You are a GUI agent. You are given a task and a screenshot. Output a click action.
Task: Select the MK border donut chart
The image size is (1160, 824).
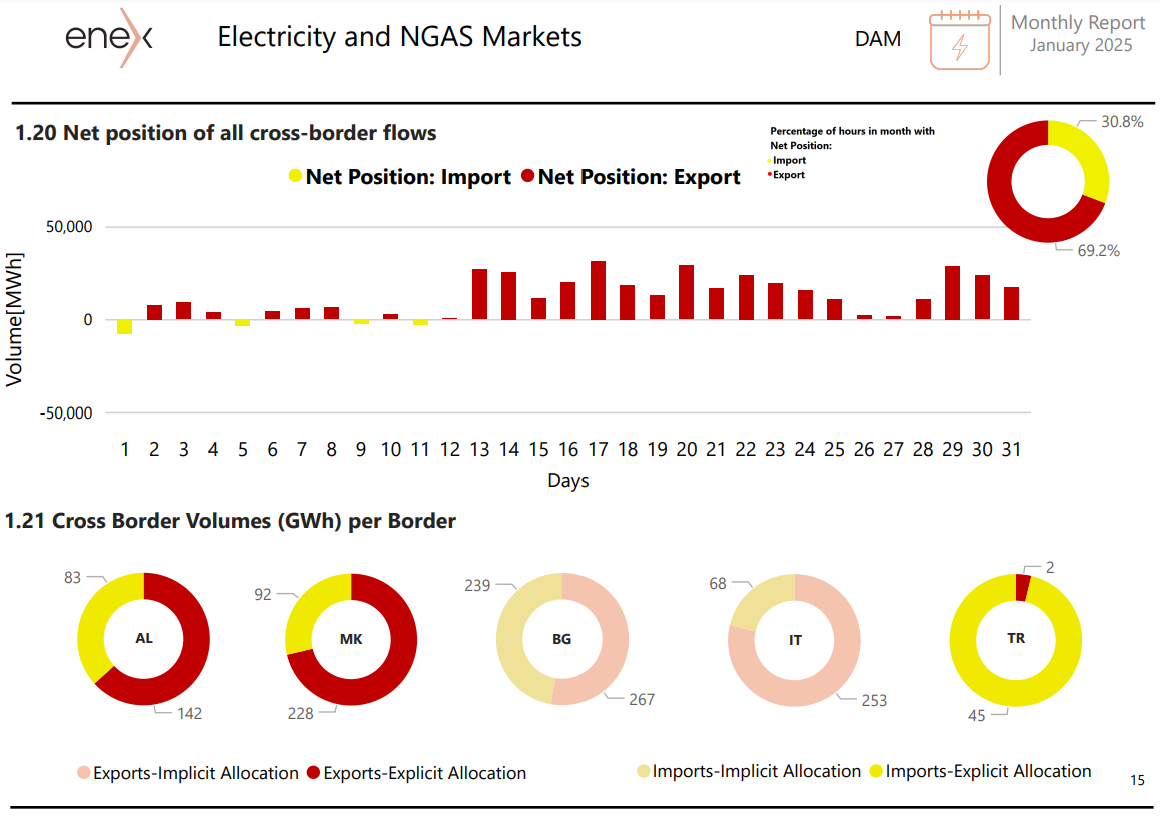(351, 639)
